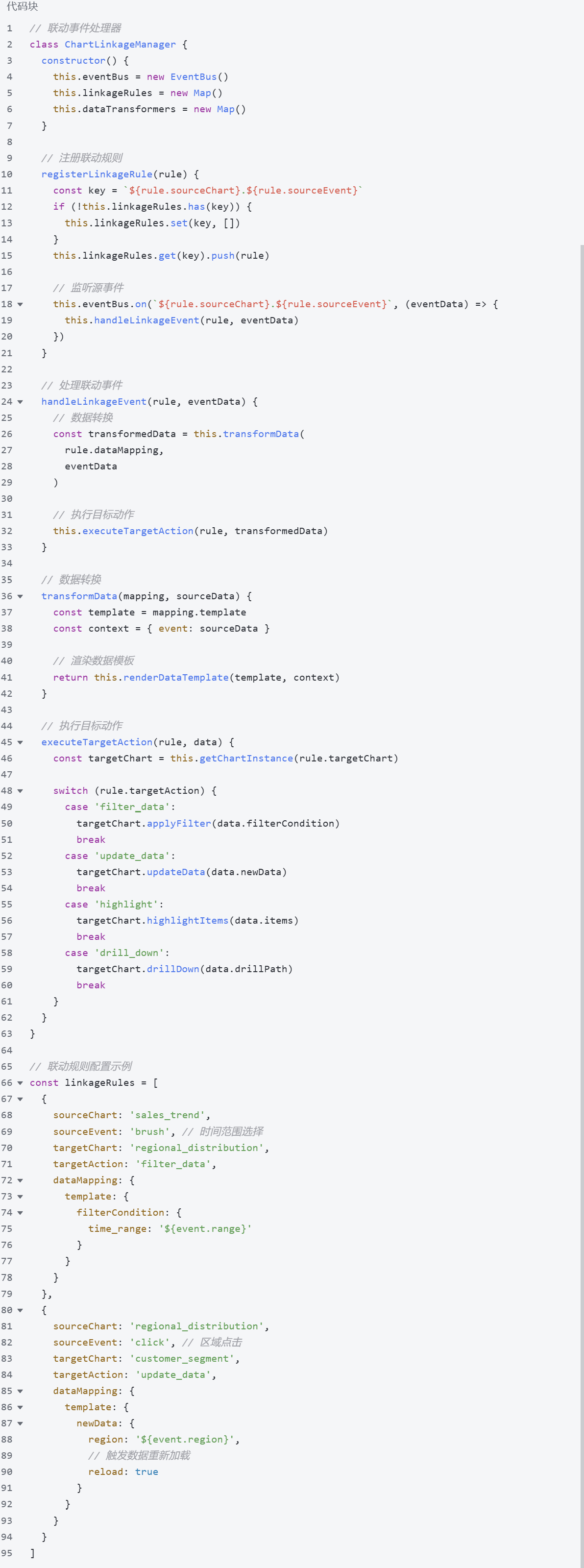Click line number 1 in the gutter
The width and height of the screenshot is (584, 1568).
click(9, 28)
